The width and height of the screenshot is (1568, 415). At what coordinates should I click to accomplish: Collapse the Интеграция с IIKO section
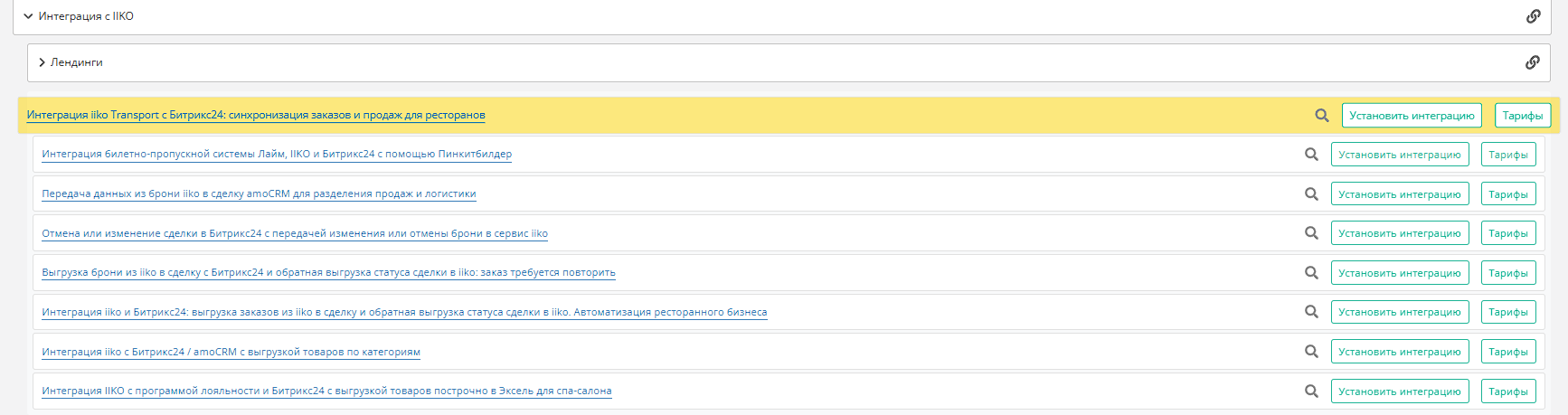click(x=29, y=16)
